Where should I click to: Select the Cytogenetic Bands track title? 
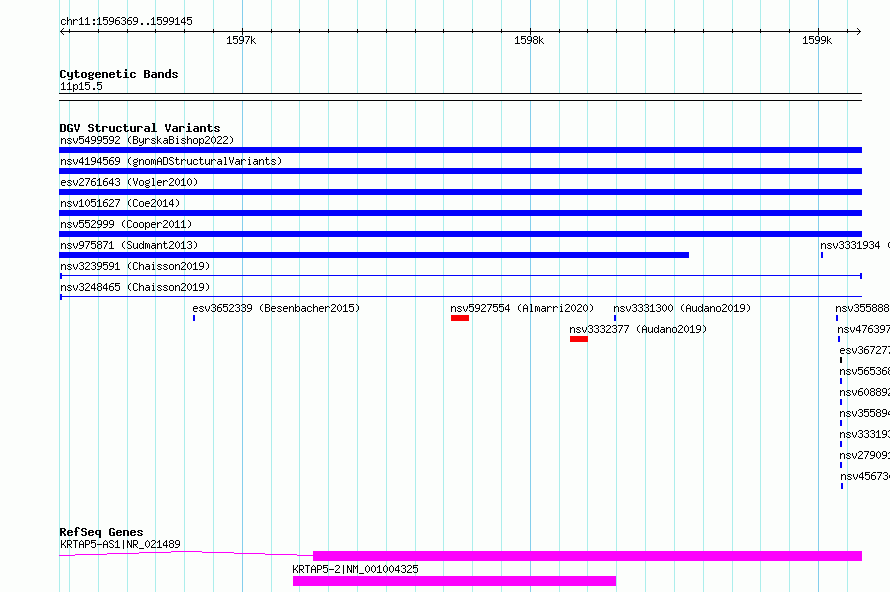tap(119, 74)
